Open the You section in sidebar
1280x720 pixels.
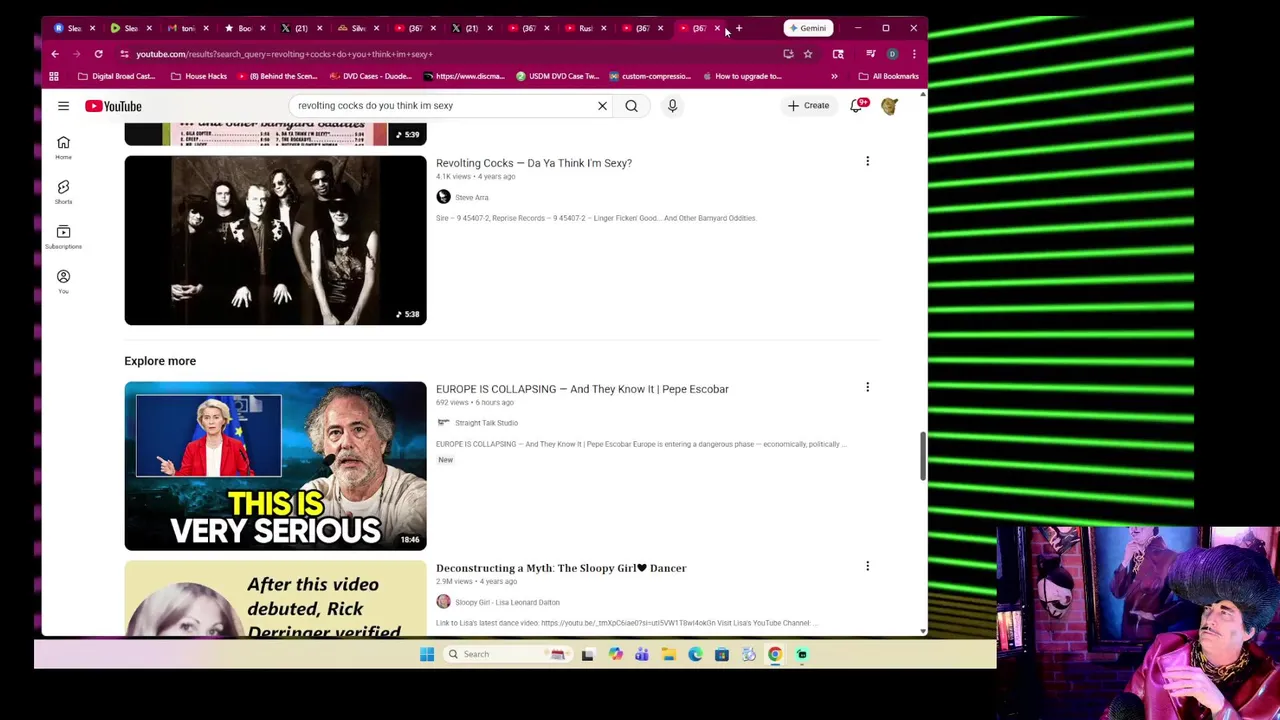click(x=63, y=281)
